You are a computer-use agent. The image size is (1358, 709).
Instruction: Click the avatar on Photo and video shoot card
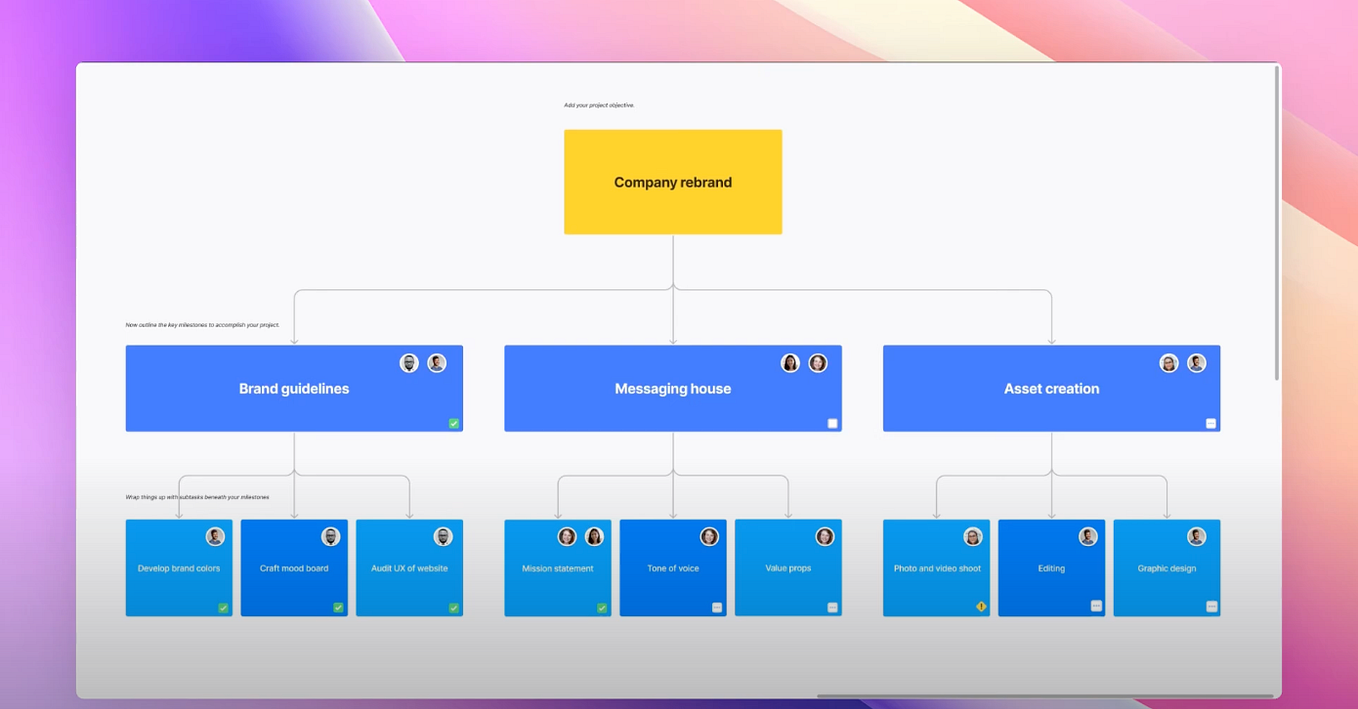[x=972, y=536]
